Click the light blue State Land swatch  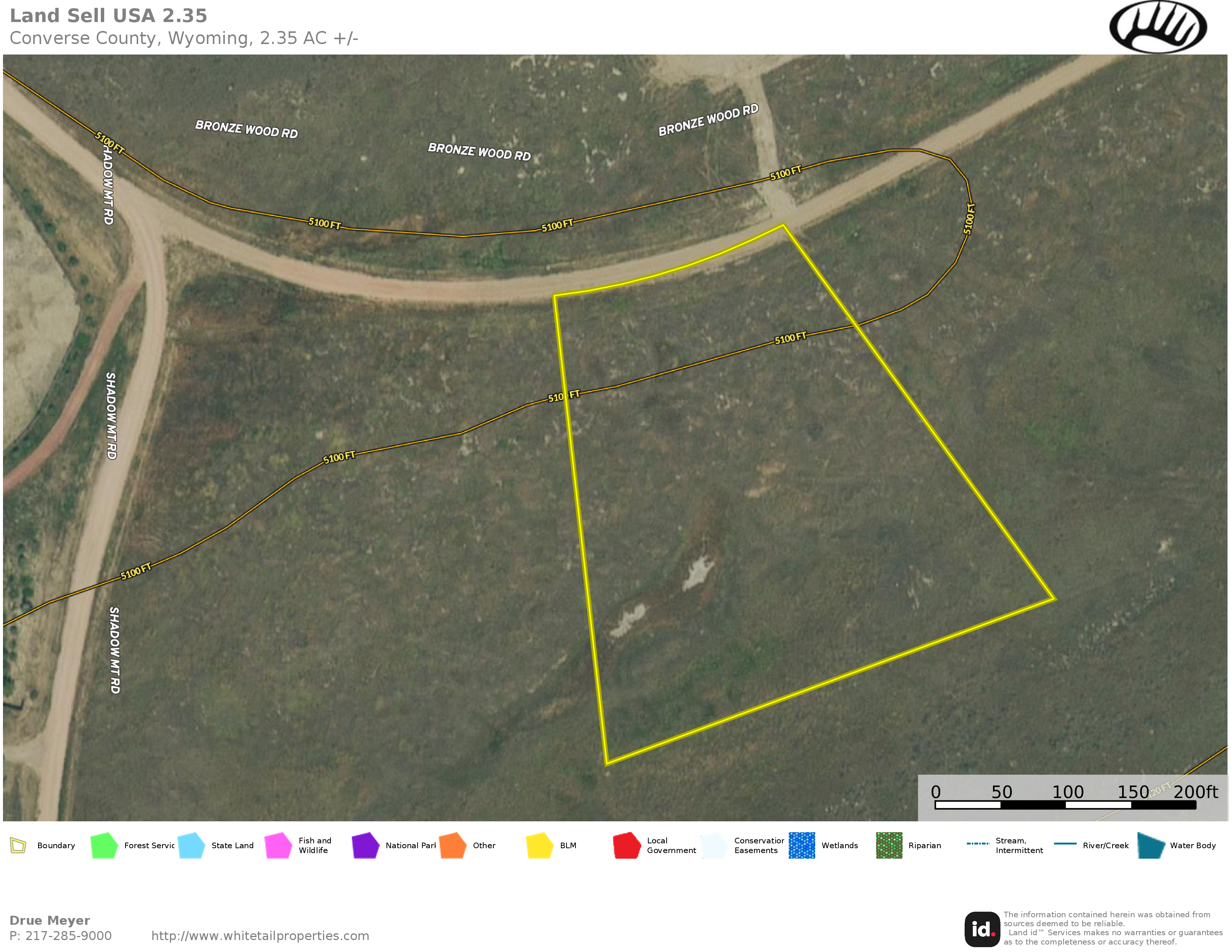191,845
